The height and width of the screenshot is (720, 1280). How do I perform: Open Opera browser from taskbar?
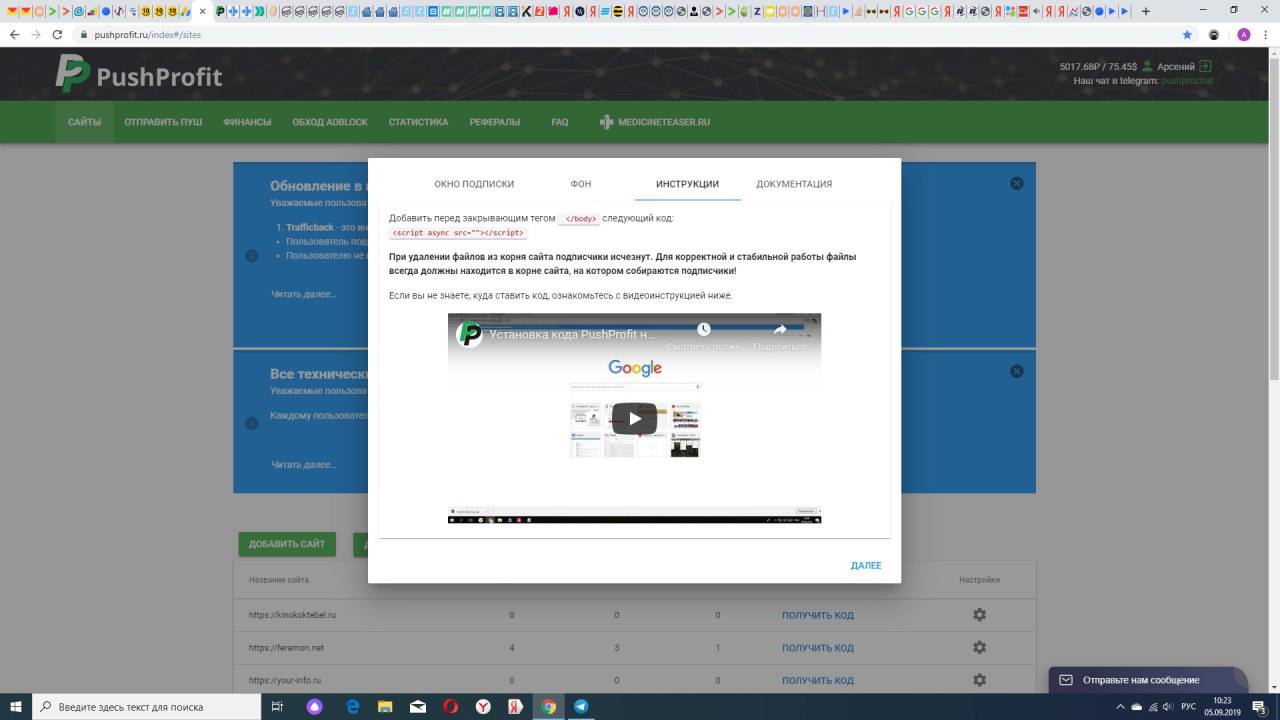[x=450, y=706]
